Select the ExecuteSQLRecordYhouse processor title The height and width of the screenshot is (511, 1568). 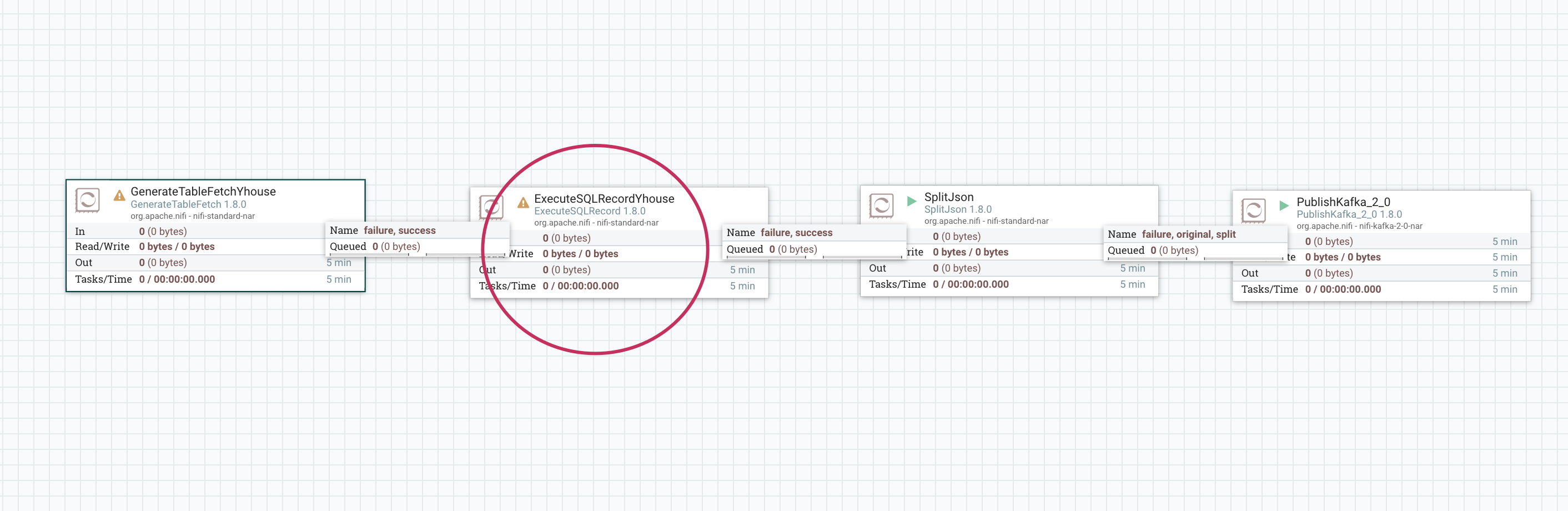605,198
